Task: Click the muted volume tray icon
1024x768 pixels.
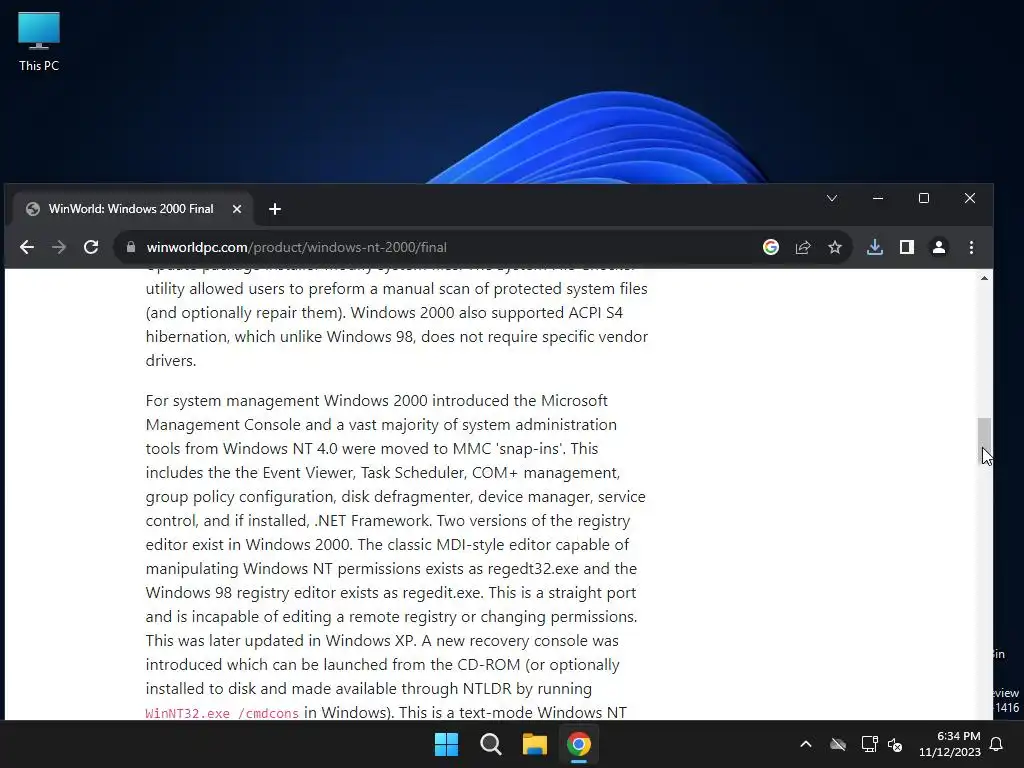Action: pos(895,744)
